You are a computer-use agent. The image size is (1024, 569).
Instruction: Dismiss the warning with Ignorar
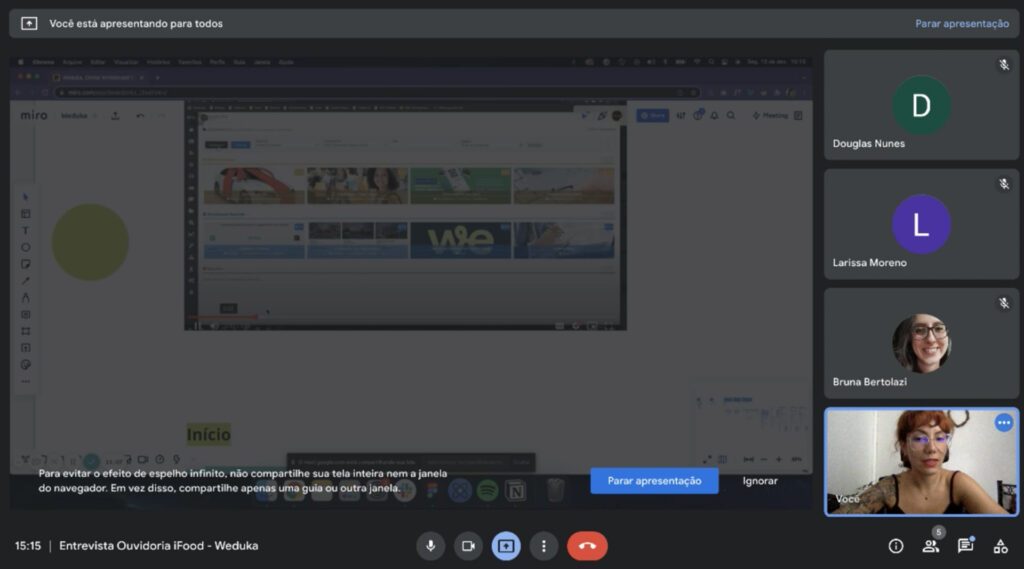click(x=760, y=481)
